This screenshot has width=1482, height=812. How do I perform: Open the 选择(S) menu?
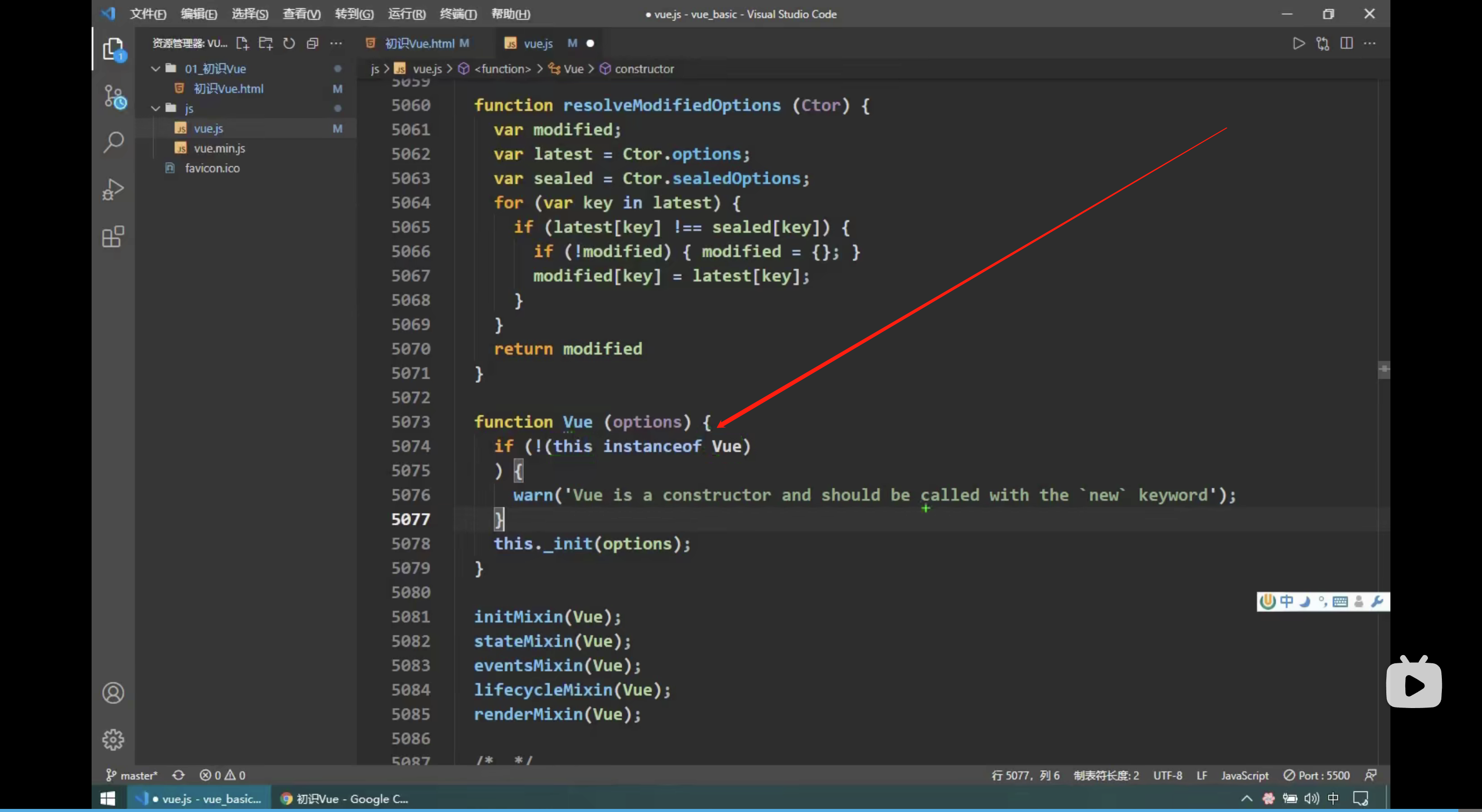250,14
